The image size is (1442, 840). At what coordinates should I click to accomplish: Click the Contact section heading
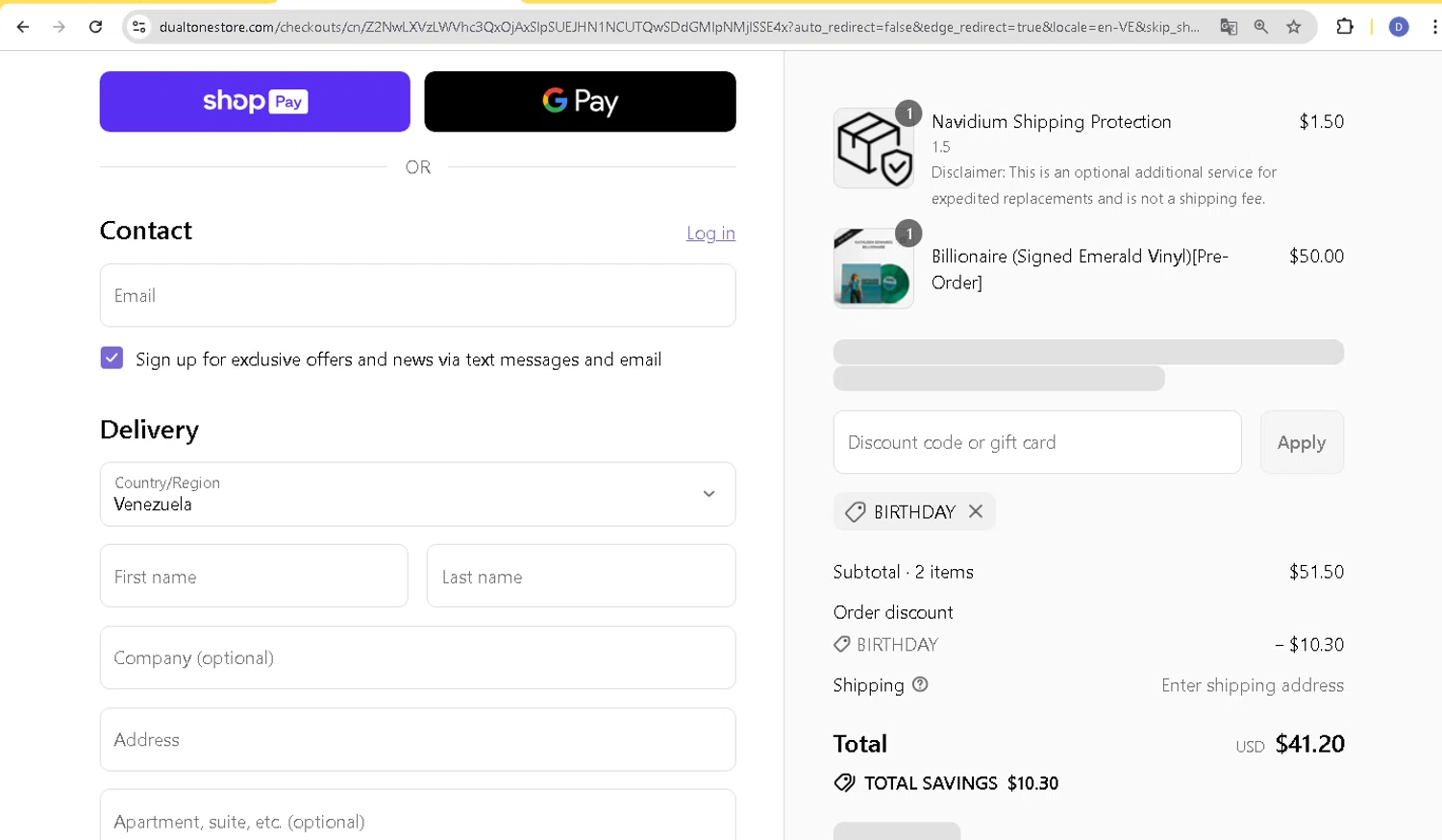click(x=146, y=231)
